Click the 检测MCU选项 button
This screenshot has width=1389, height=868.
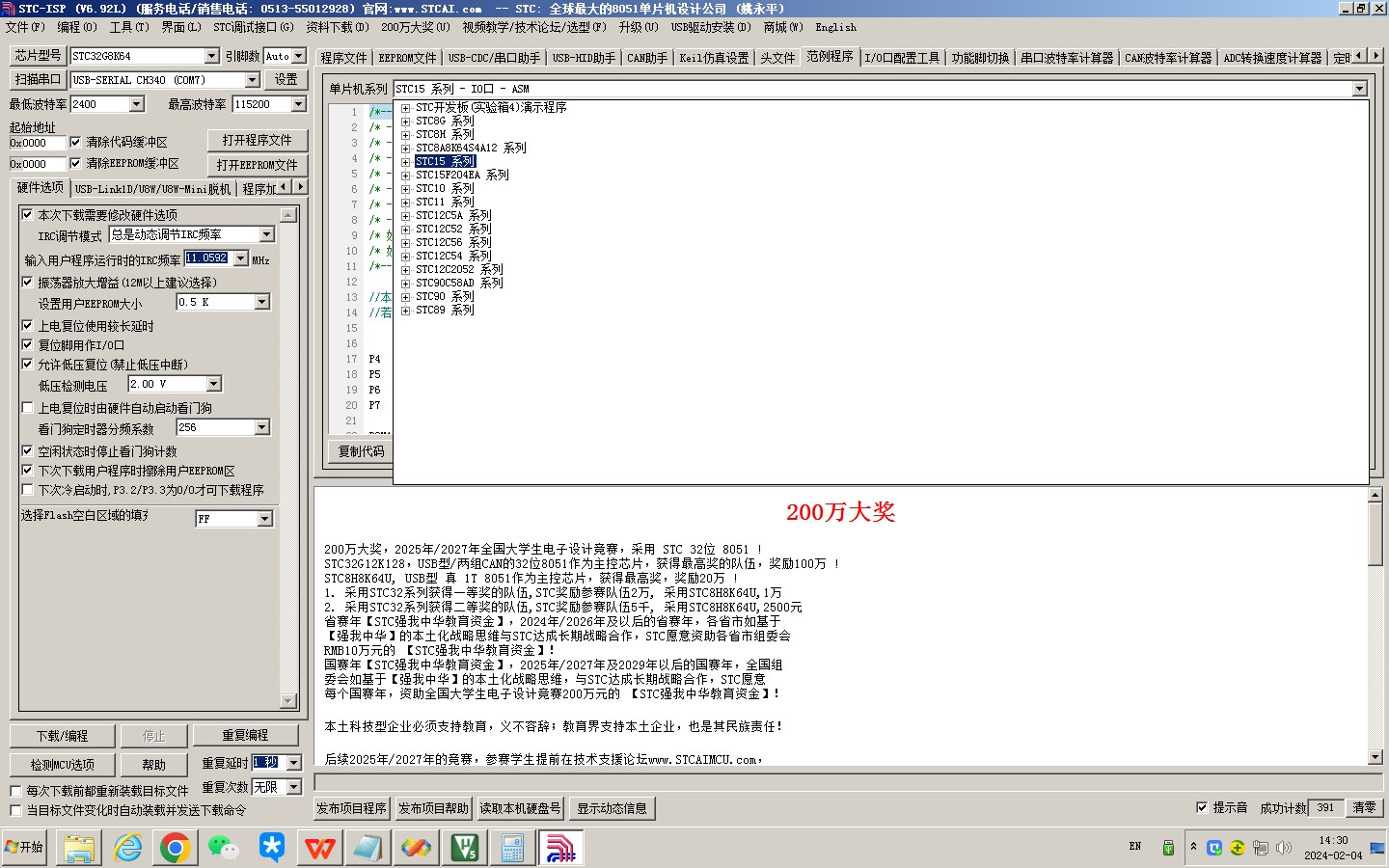pyautogui.click(x=63, y=765)
